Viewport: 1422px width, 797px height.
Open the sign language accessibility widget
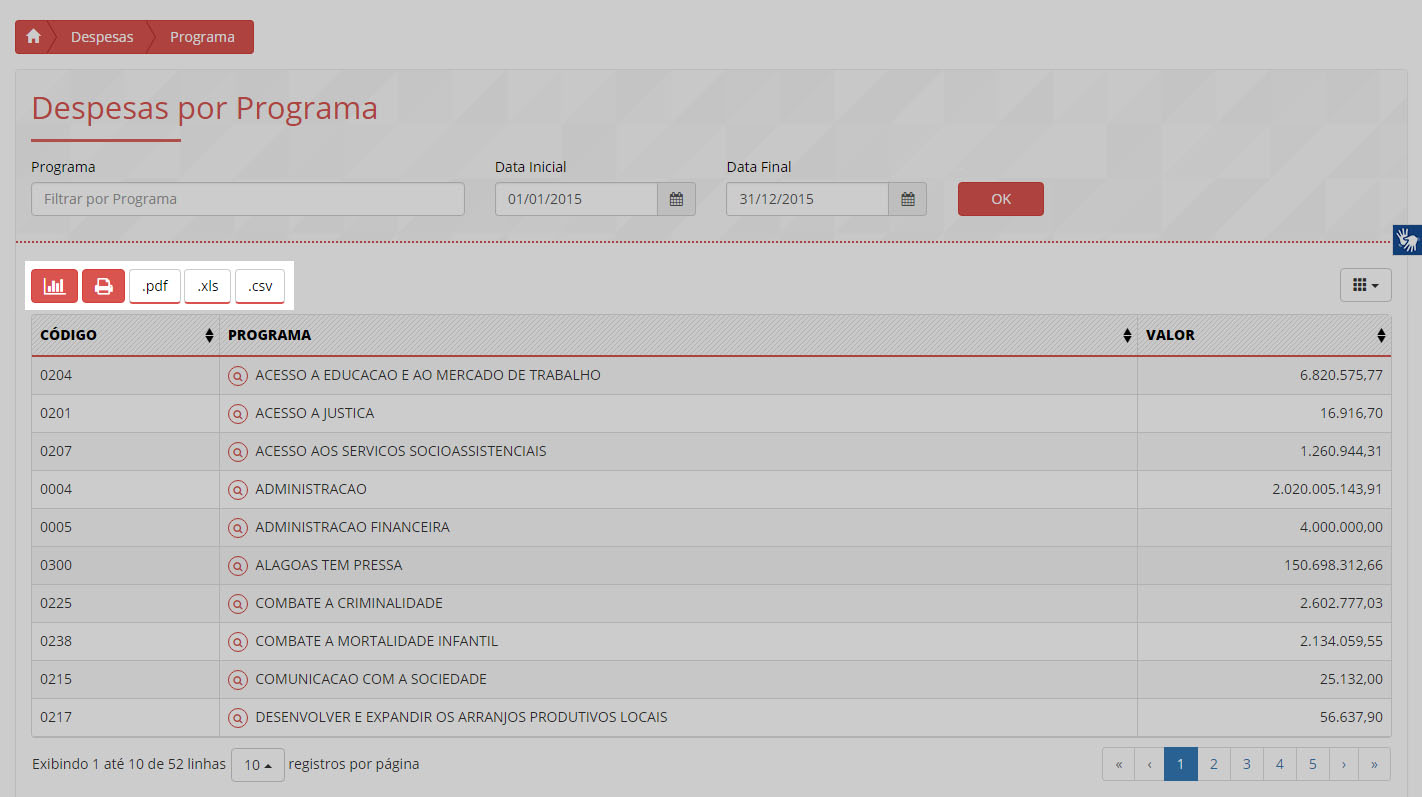tap(1407, 240)
